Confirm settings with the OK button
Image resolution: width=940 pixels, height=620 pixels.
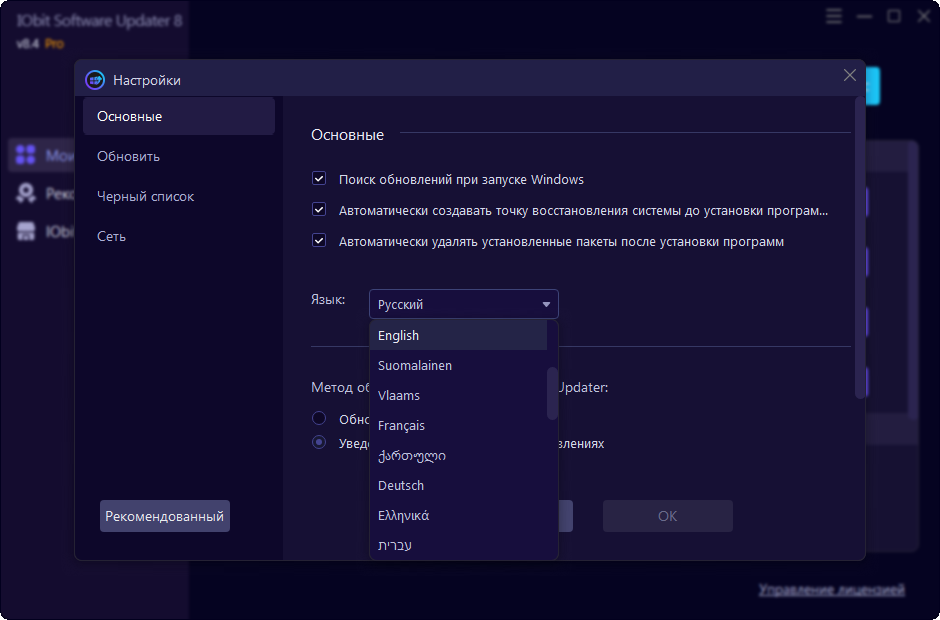click(668, 516)
